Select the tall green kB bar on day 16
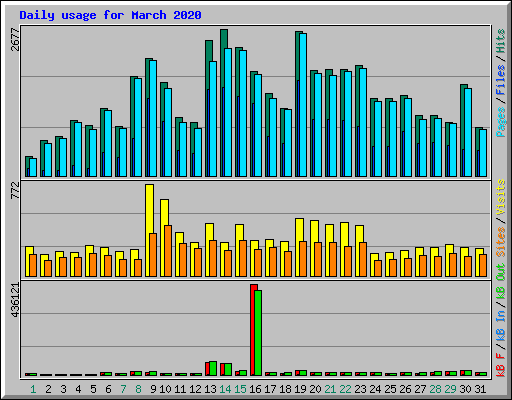Viewport: 512px width, 400px height. [x=258, y=333]
